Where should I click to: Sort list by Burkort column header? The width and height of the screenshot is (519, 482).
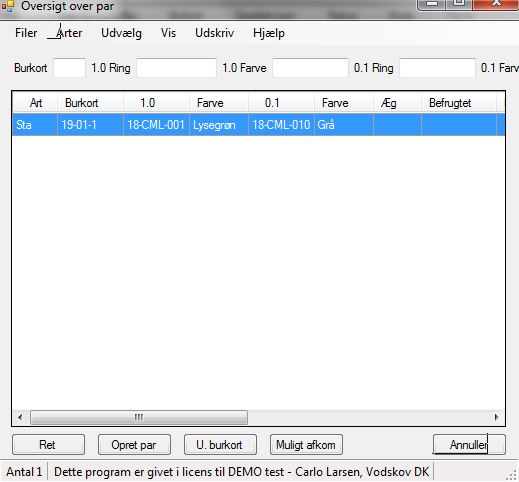click(x=90, y=103)
